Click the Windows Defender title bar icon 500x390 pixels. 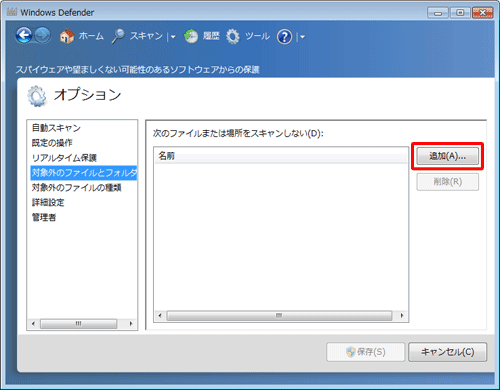[12, 12]
